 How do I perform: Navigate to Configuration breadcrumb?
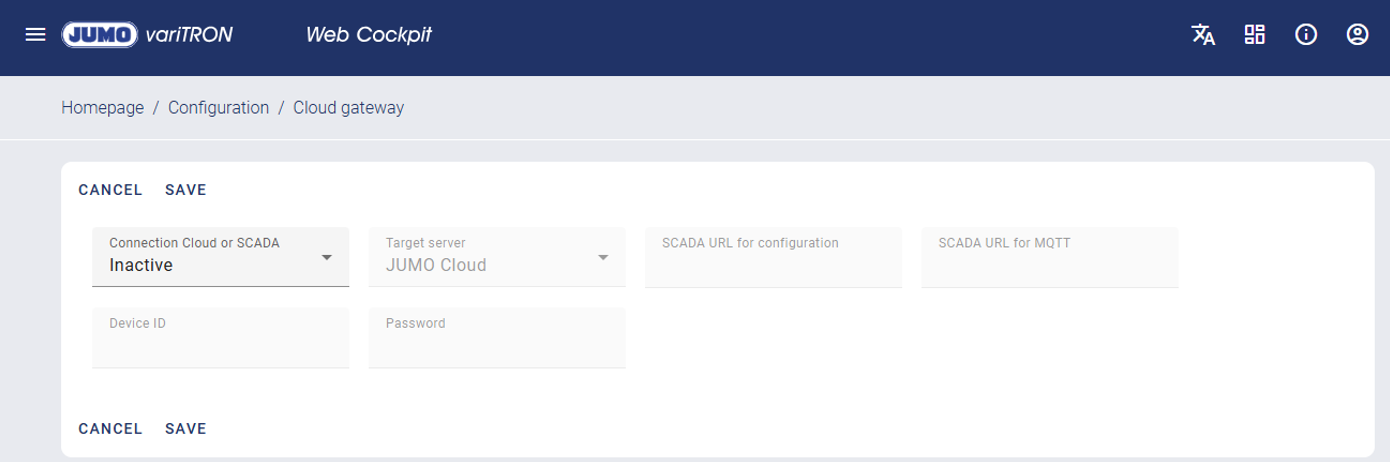click(218, 108)
